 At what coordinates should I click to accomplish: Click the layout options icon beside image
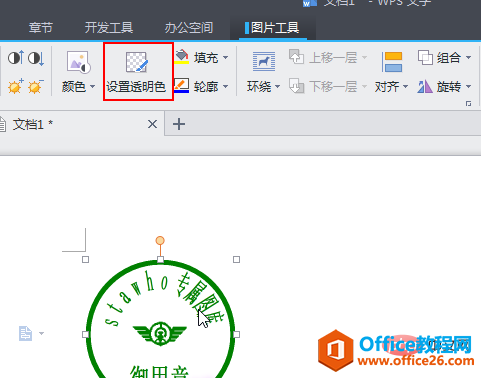click(25, 333)
